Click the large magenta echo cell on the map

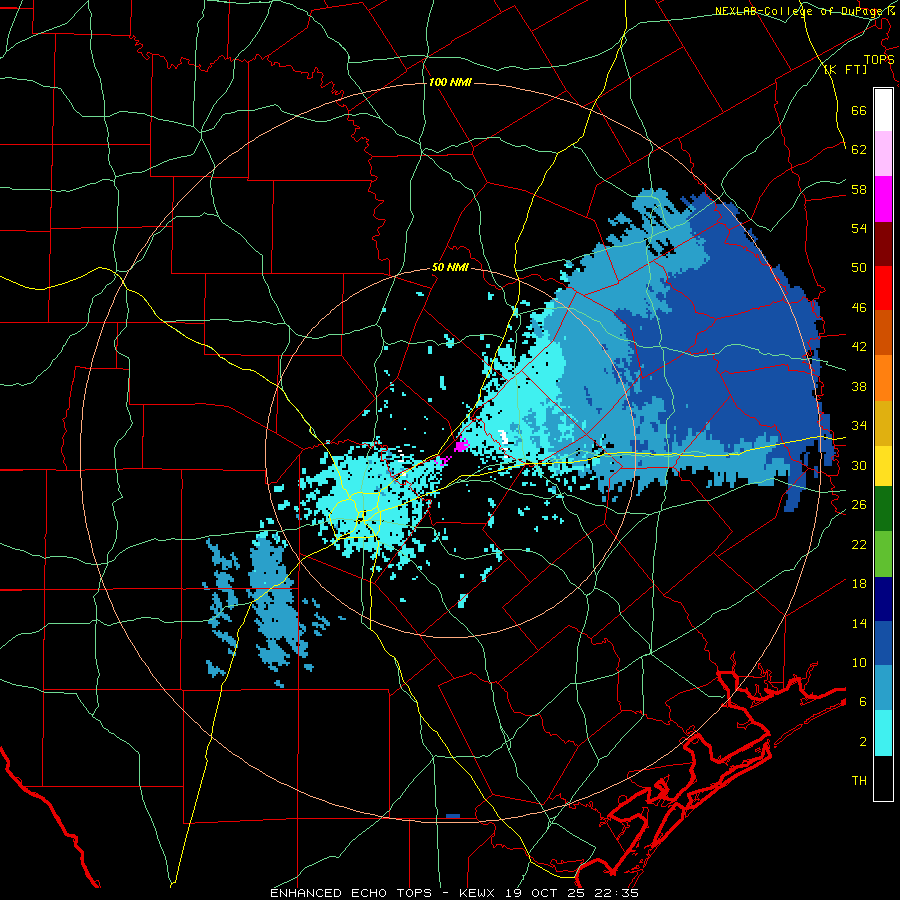[x=461, y=445]
